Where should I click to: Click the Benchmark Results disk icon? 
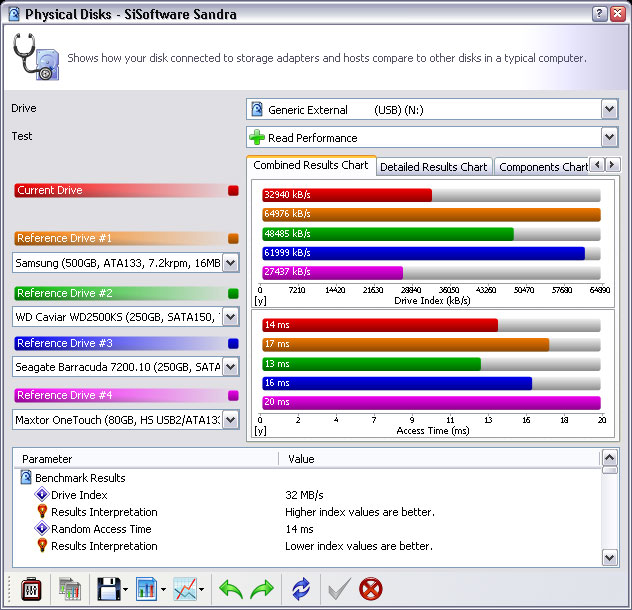[26, 477]
